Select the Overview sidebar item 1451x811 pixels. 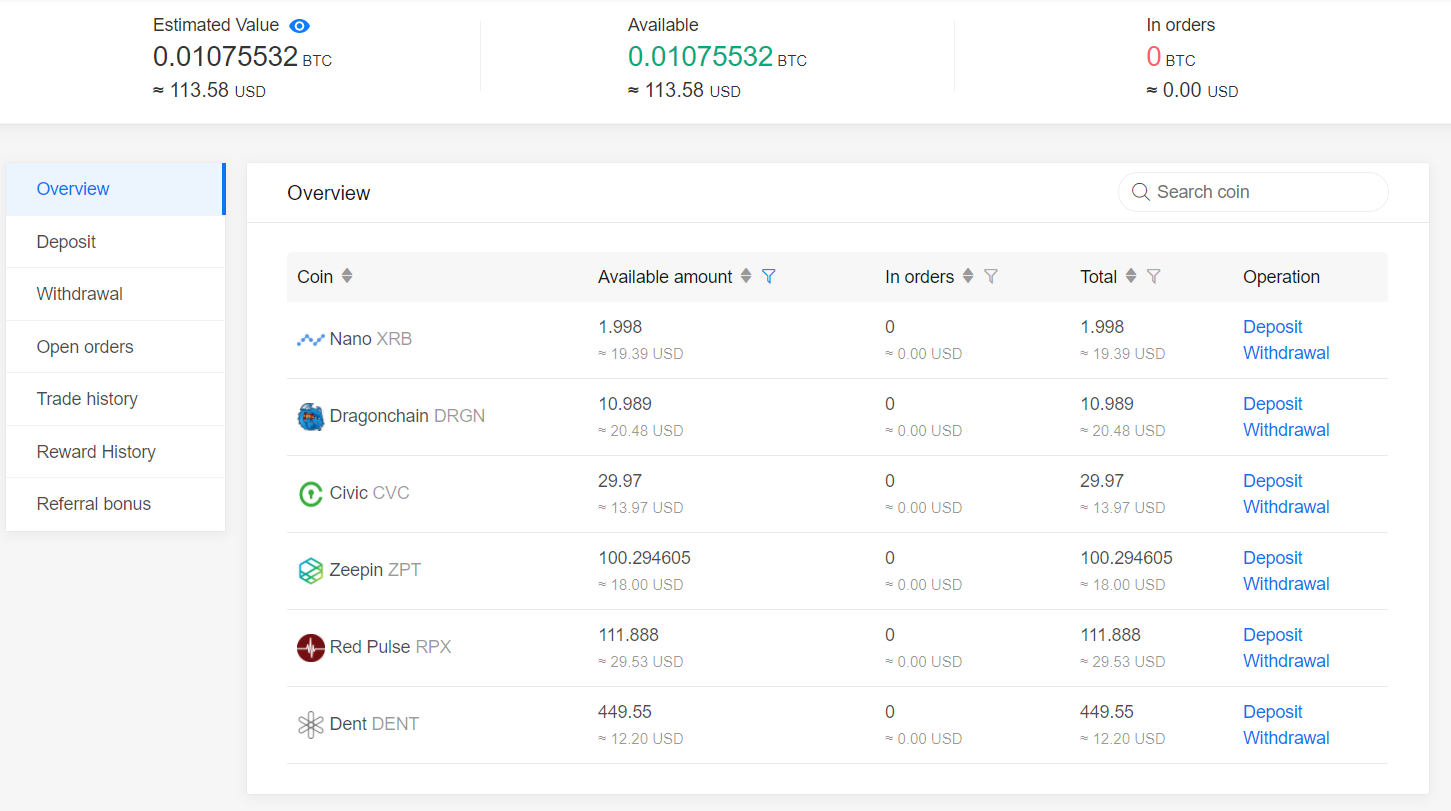(115, 189)
